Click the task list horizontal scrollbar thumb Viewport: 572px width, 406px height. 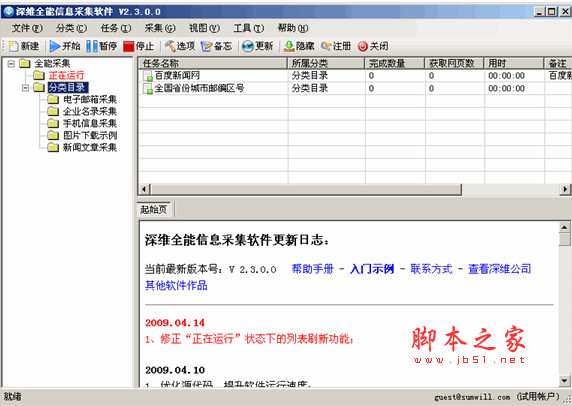pyautogui.click(x=306, y=189)
